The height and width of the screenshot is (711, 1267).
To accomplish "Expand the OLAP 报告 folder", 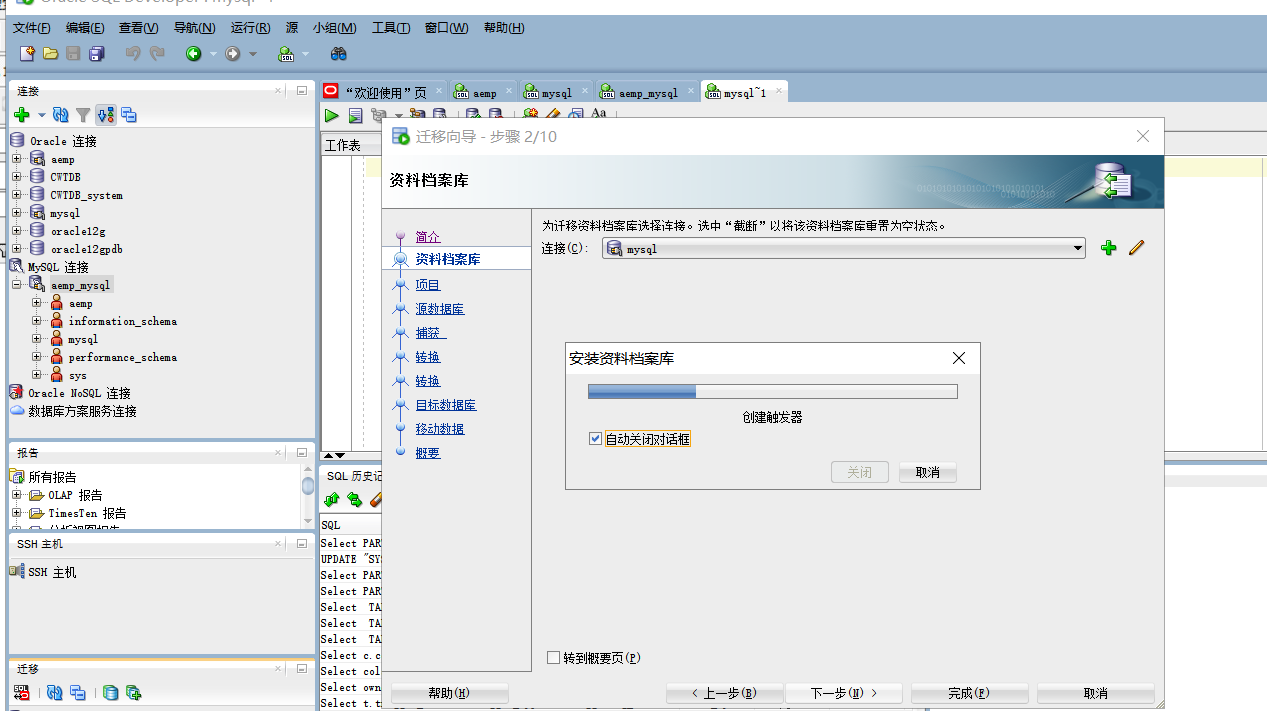I will click(x=17, y=495).
